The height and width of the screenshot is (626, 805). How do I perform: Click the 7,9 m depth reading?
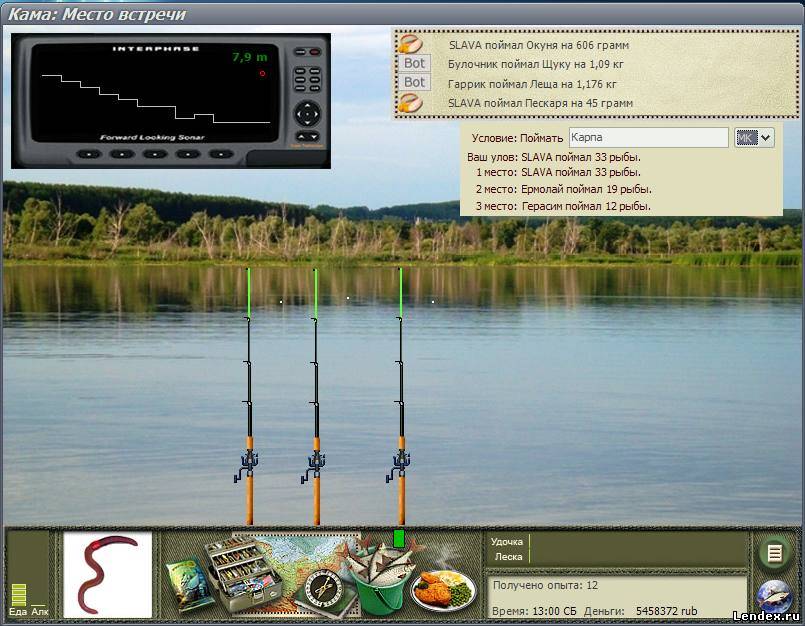coord(250,57)
